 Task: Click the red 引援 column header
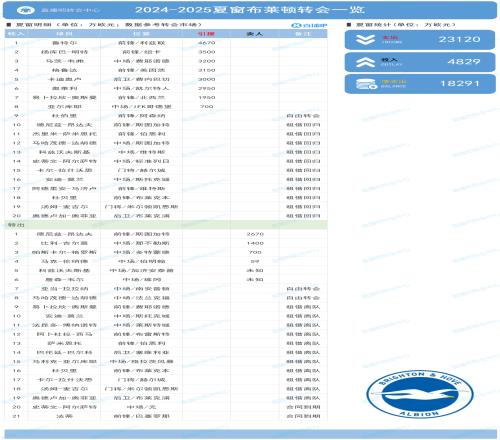(206, 34)
